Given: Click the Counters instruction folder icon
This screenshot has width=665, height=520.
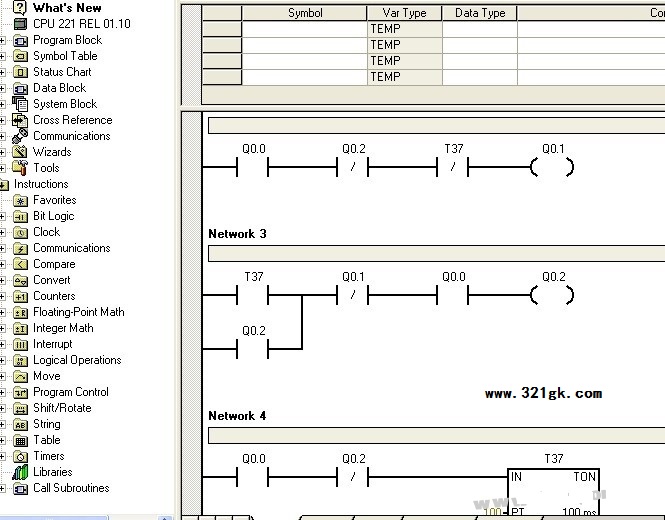Looking at the screenshot, I should [21, 296].
